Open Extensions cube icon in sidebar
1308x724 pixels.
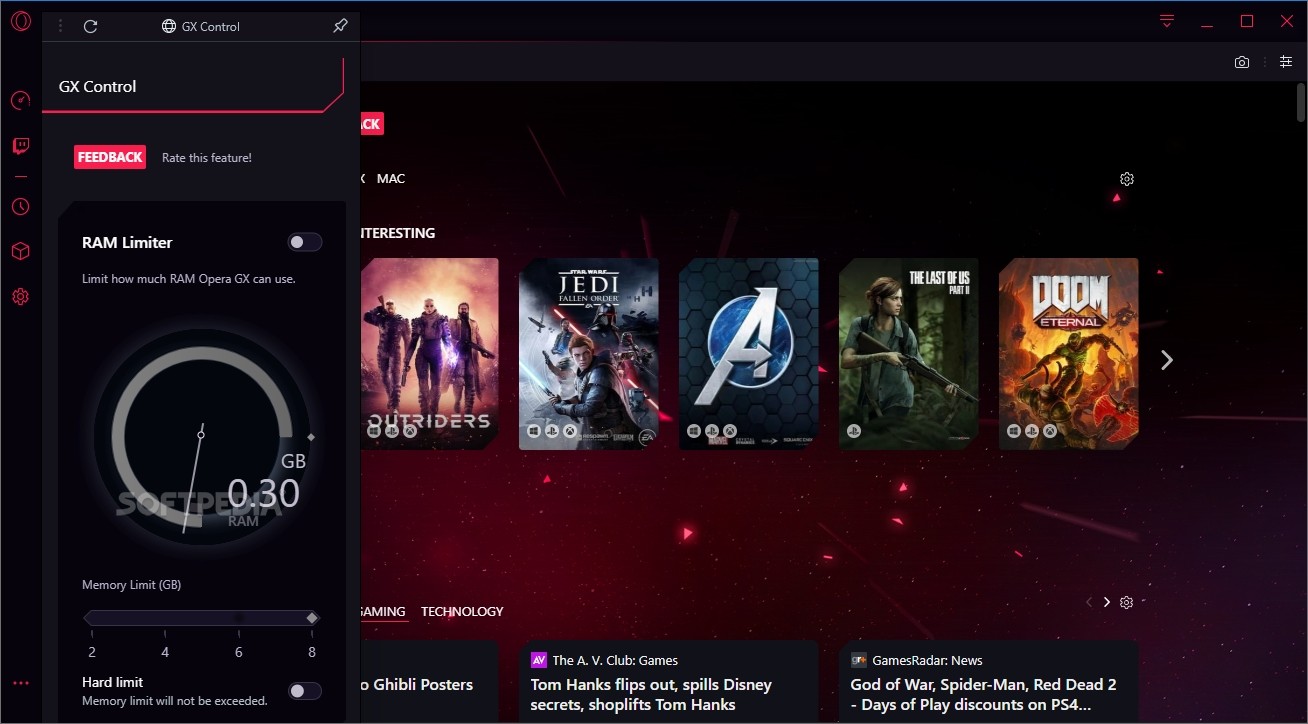[x=20, y=251]
